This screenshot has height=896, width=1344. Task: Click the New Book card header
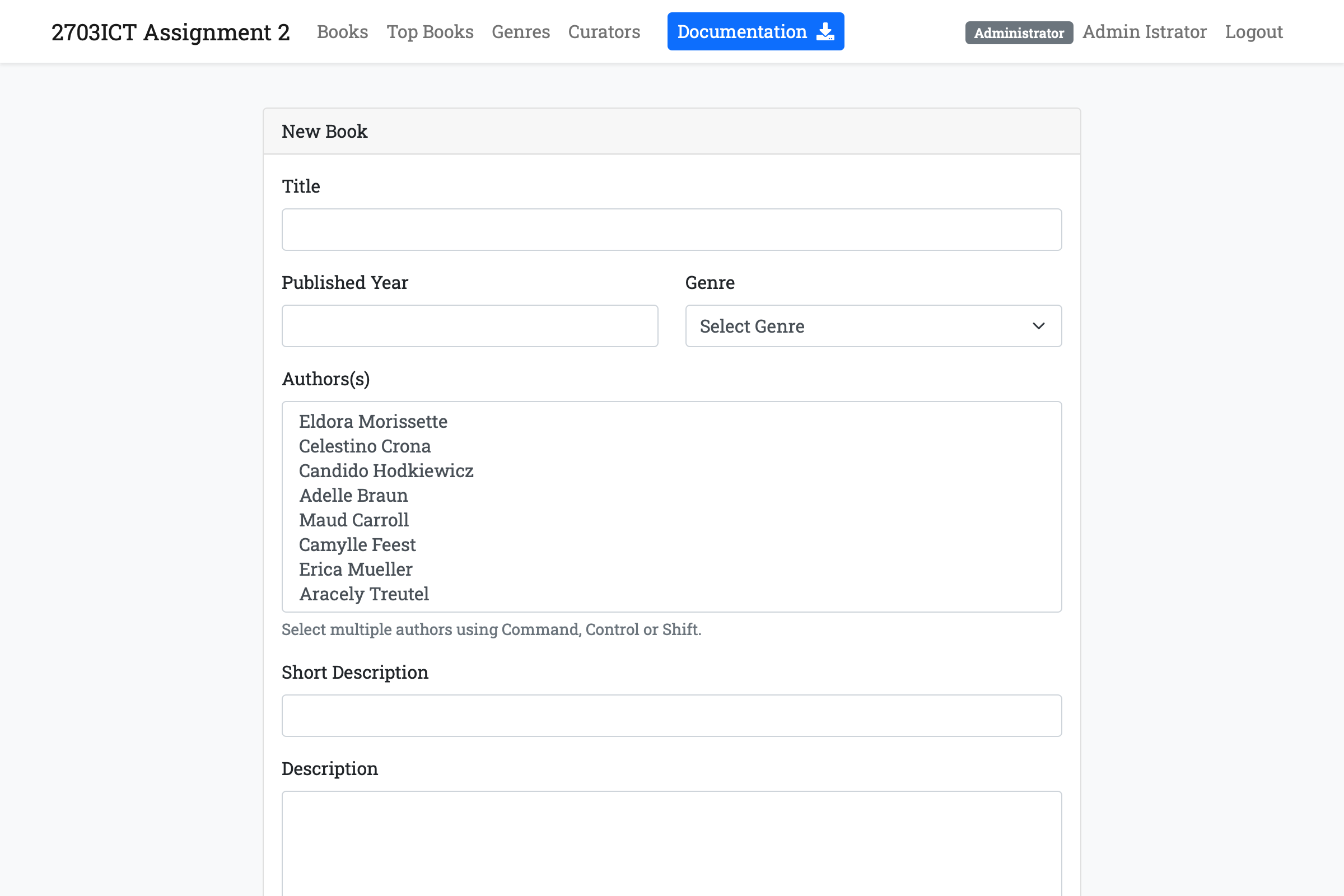click(x=671, y=132)
